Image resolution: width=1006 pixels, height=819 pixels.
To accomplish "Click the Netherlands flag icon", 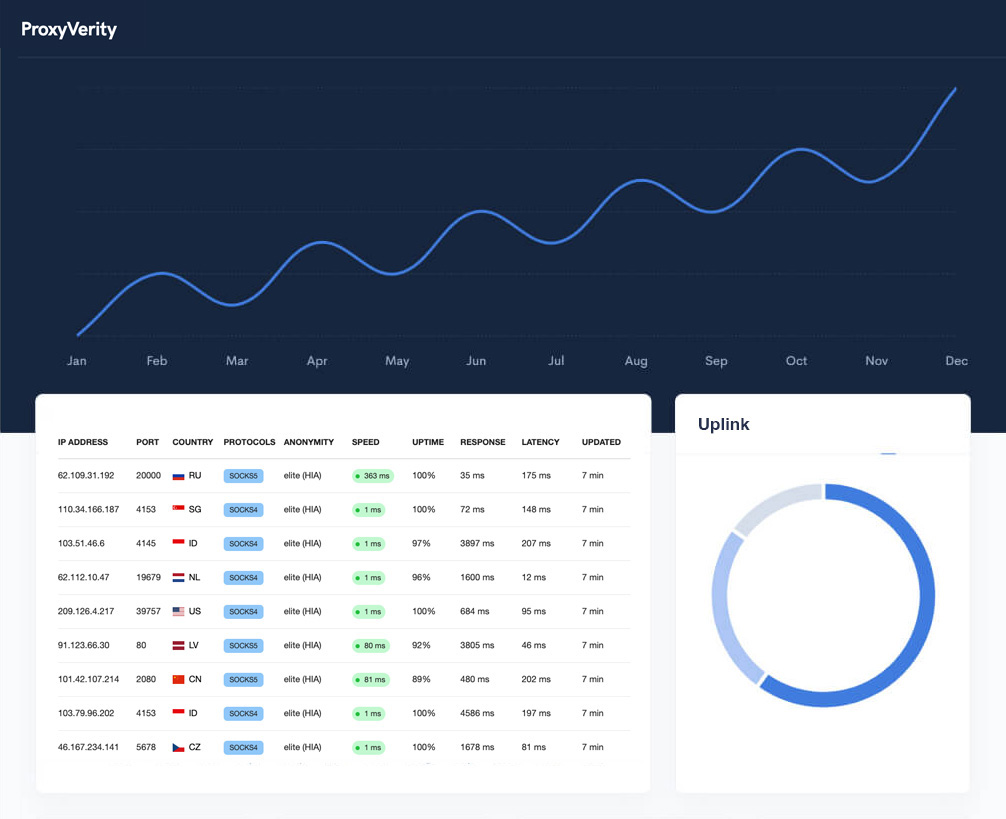I will click(179, 578).
